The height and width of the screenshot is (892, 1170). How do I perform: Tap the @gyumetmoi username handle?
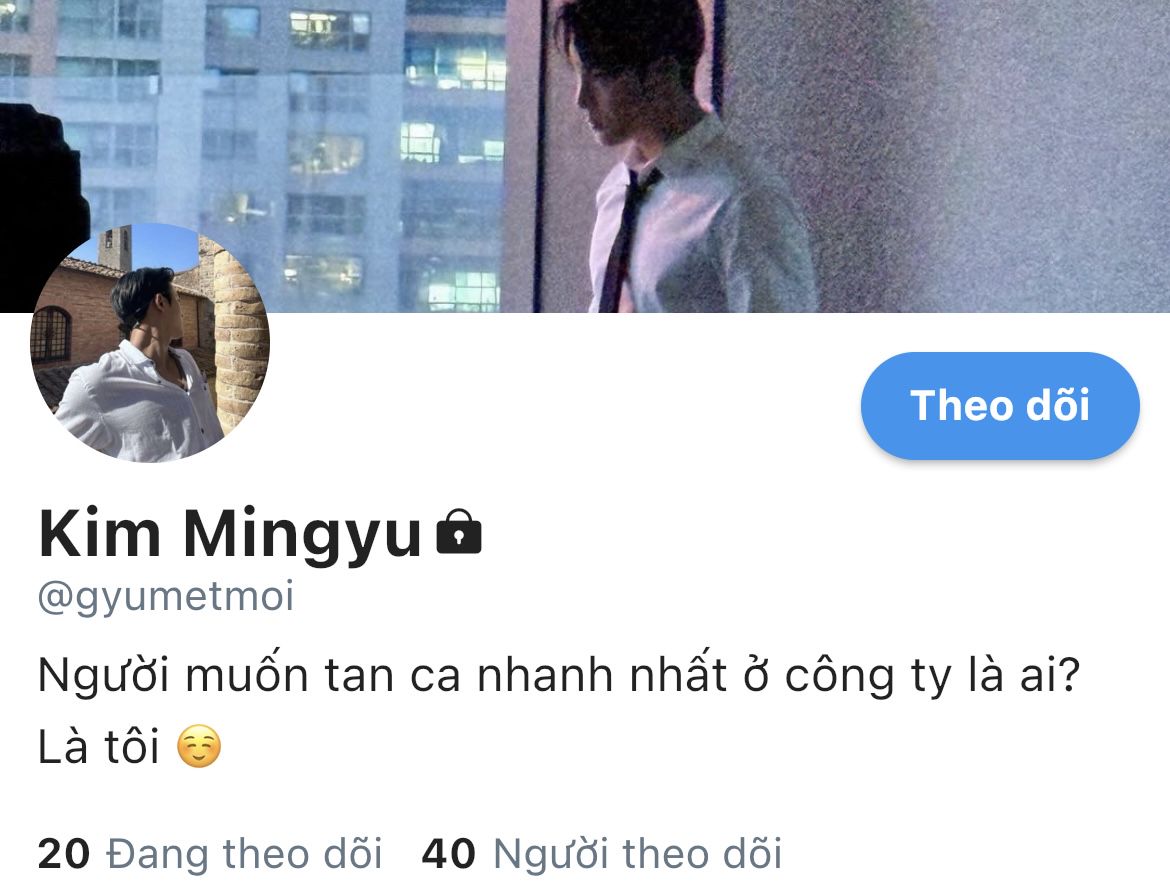click(x=166, y=597)
